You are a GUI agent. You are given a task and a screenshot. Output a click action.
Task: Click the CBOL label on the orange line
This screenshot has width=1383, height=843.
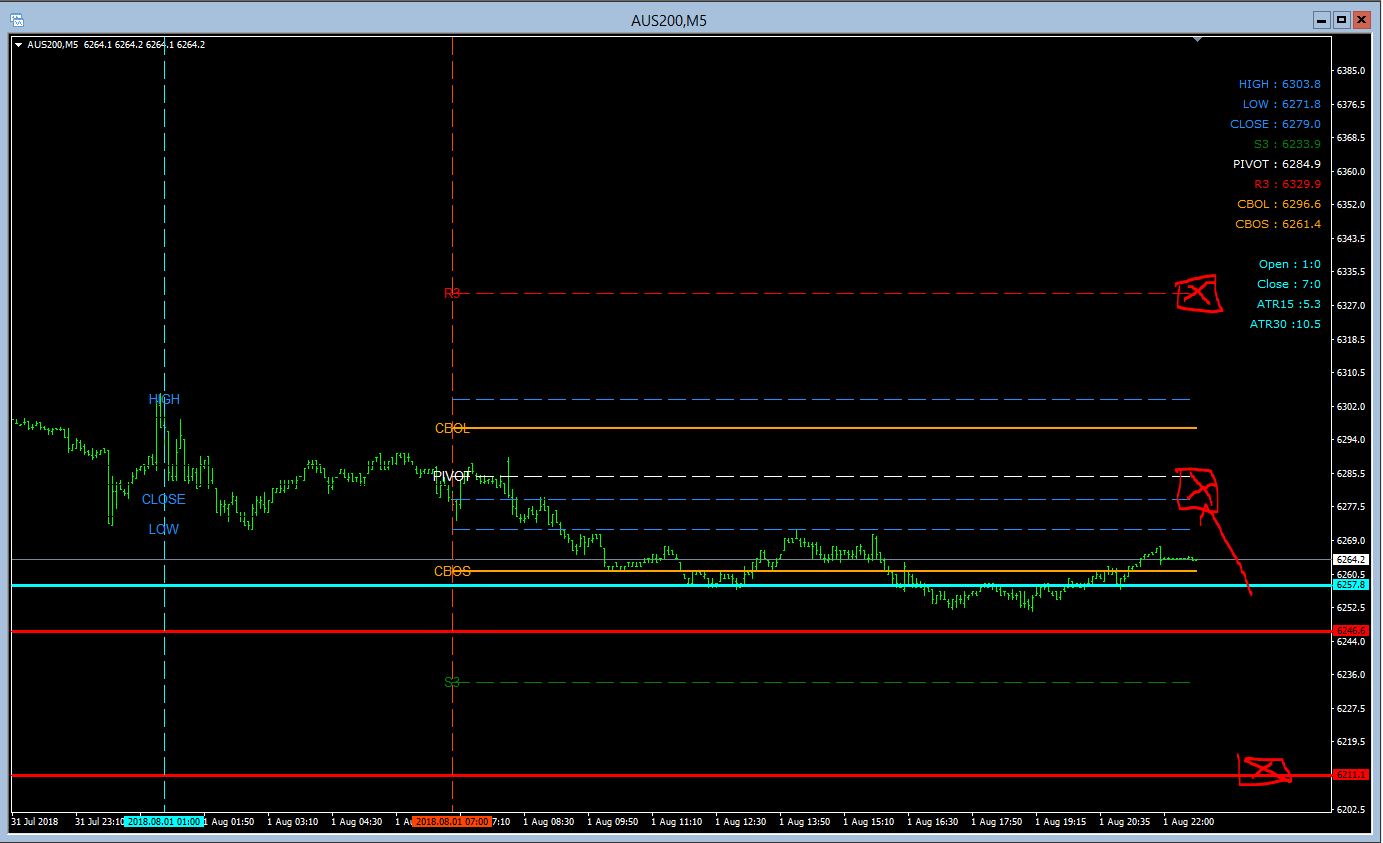click(452, 428)
